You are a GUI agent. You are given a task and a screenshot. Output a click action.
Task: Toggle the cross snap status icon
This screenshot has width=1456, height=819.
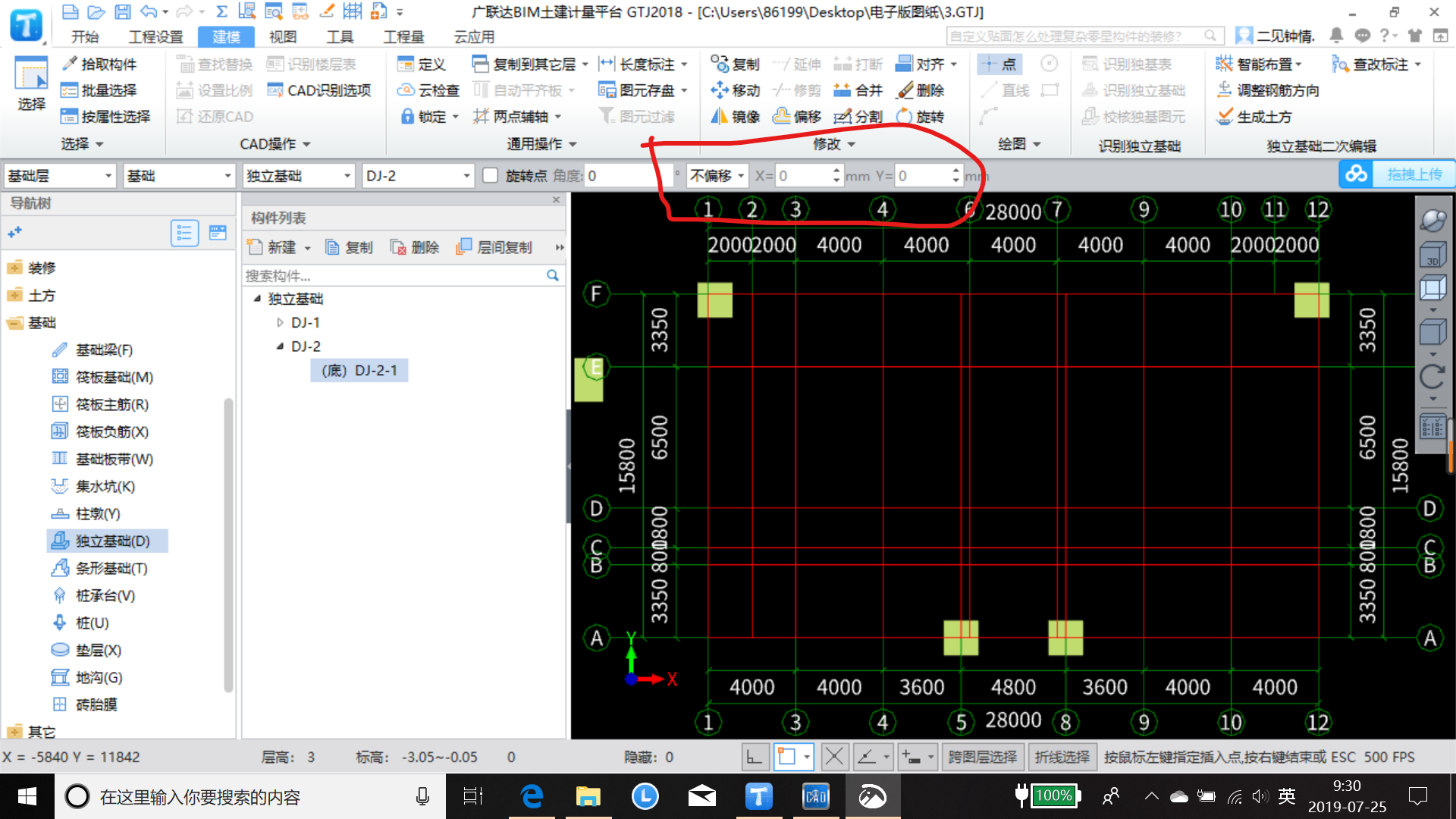point(833,756)
